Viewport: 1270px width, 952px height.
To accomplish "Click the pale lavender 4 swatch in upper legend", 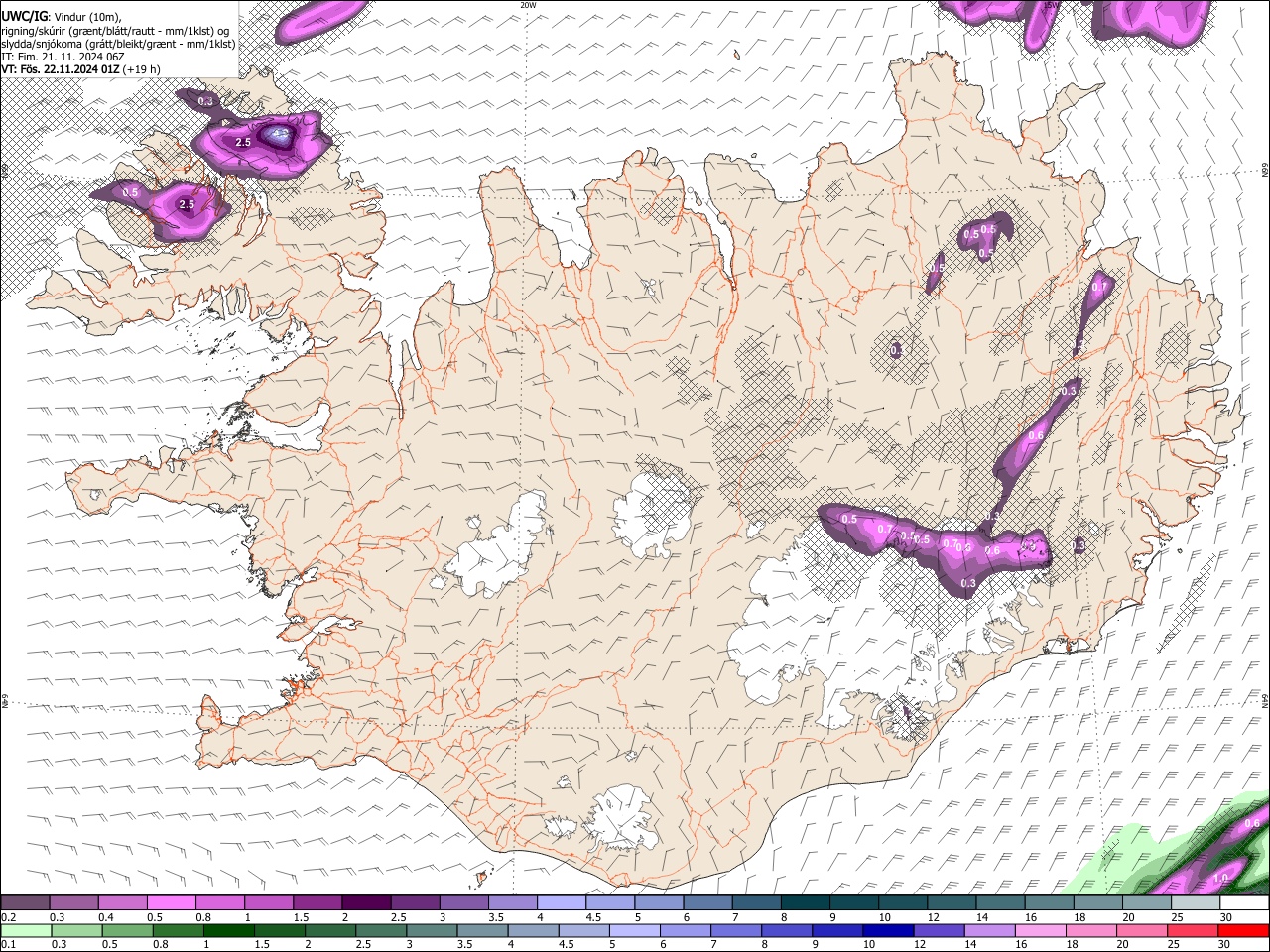I will pyautogui.click(x=561, y=902).
